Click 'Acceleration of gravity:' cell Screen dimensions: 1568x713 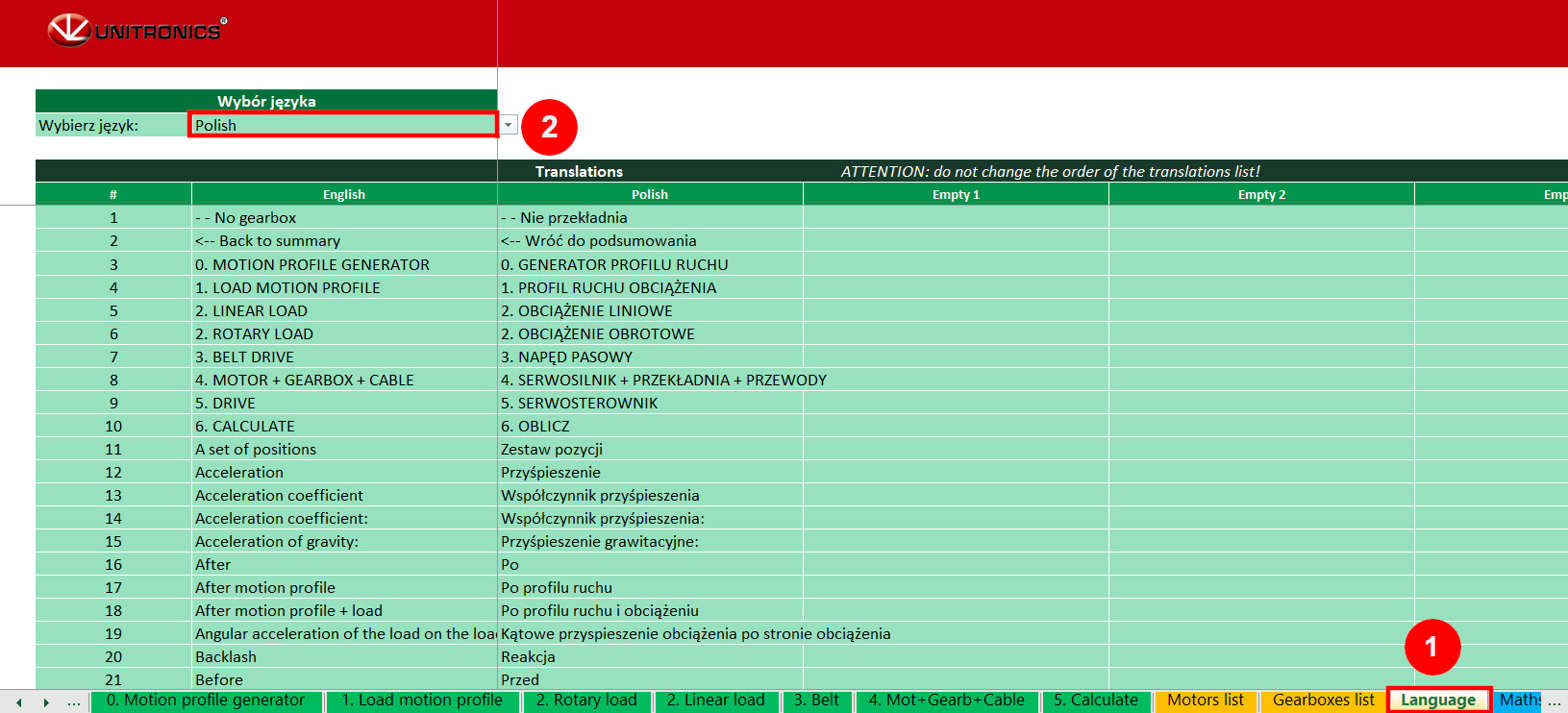(x=344, y=541)
